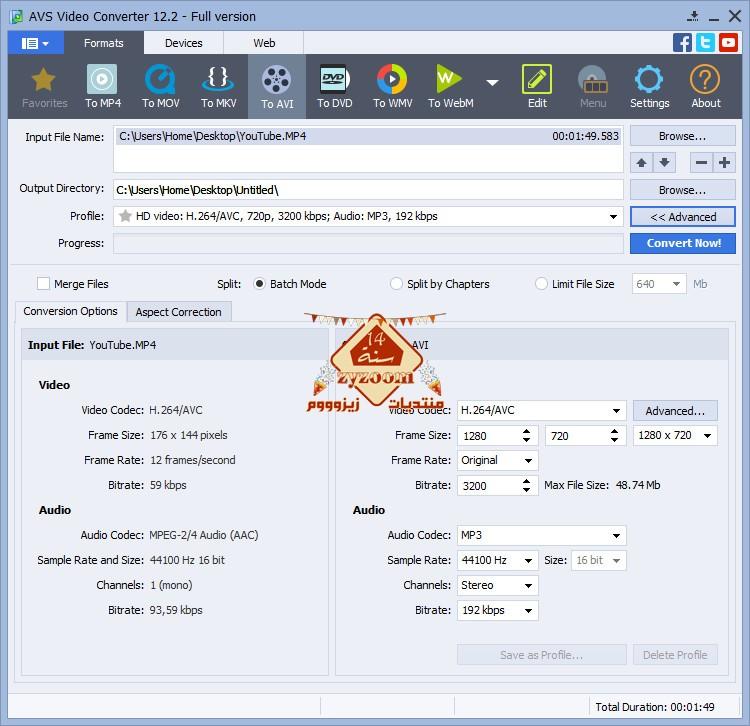The width and height of the screenshot is (750, 726).
Task: Open video codec Advanced... settings
Action: (675, 411)
